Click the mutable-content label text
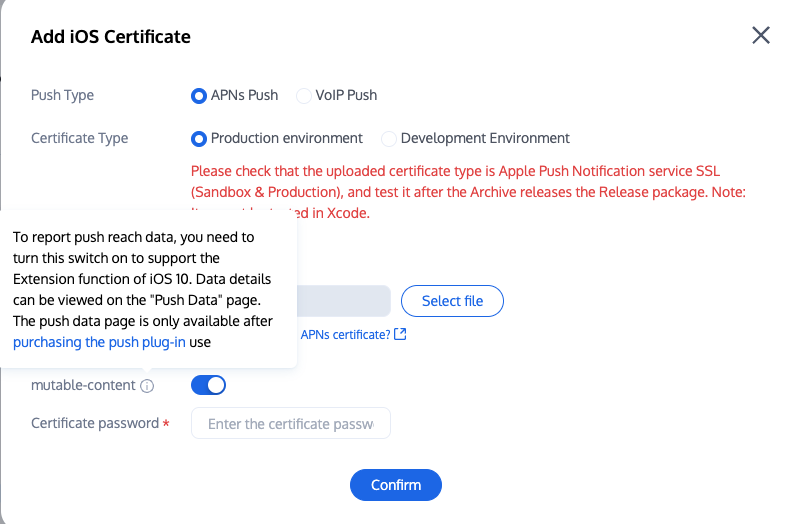 pos(83,386)
